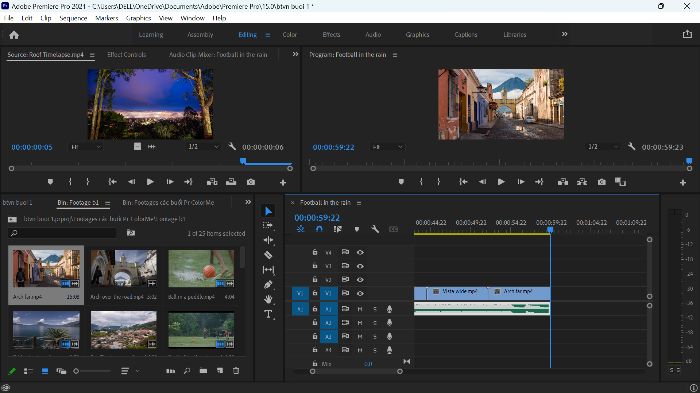Select the Ripple Edit tool
This screenshot has height=393, width=700.
[x=268, y=240]
